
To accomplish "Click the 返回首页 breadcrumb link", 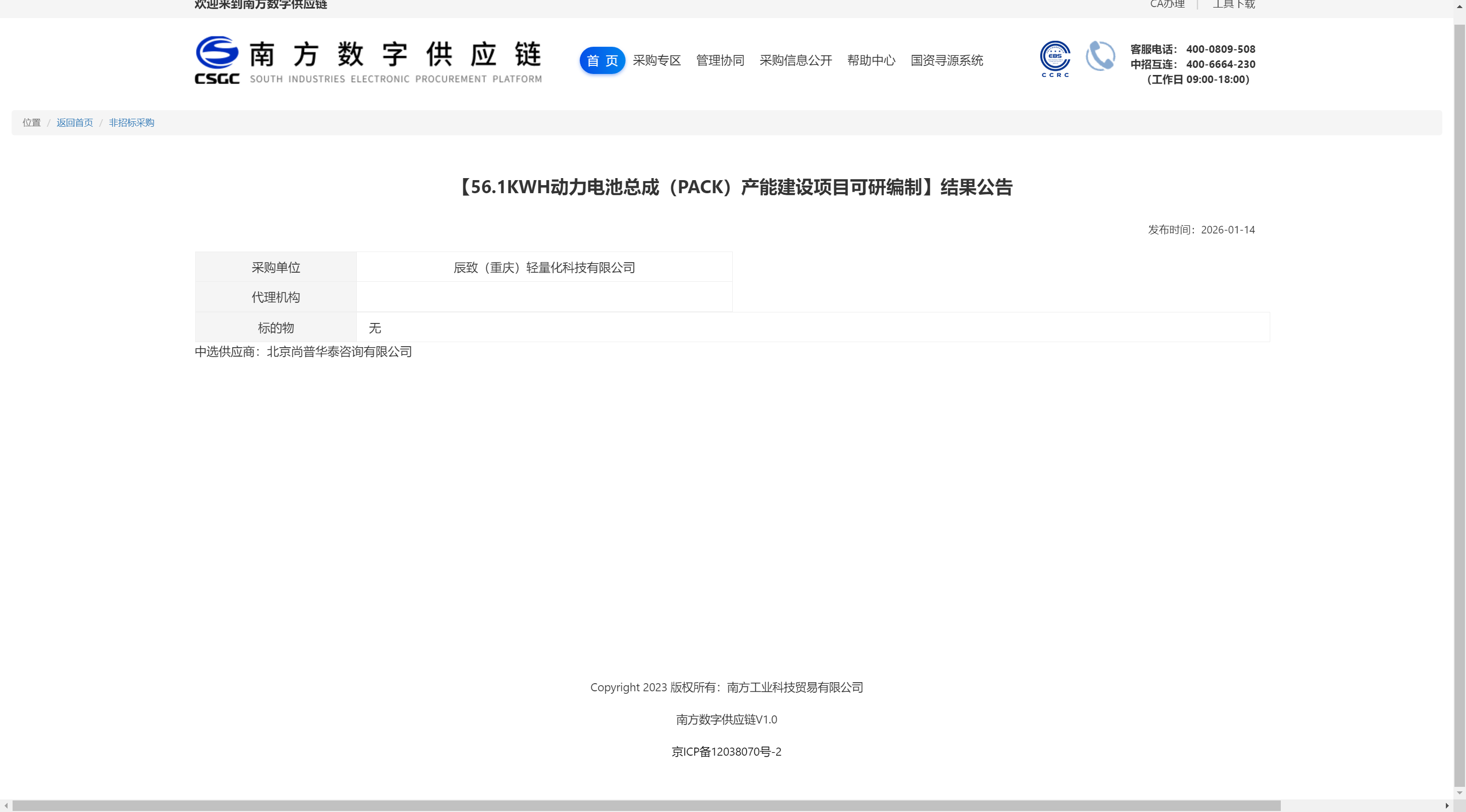I will (x=74, y=123).
